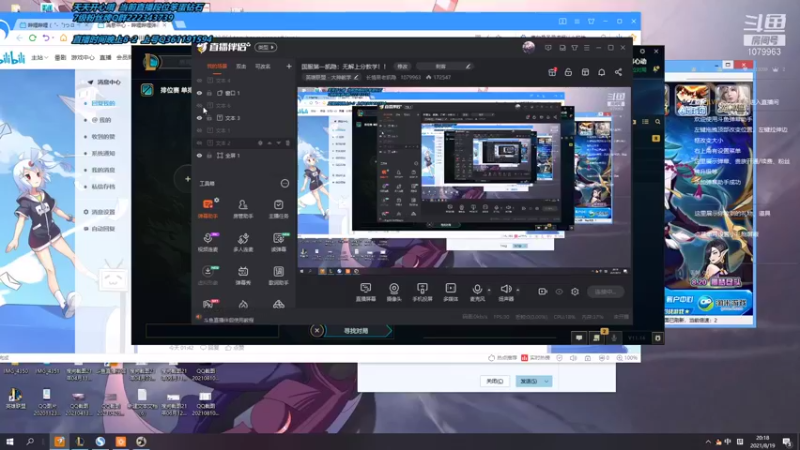
Task: Select the first orange scene tab
Action: tap(217, 66)
